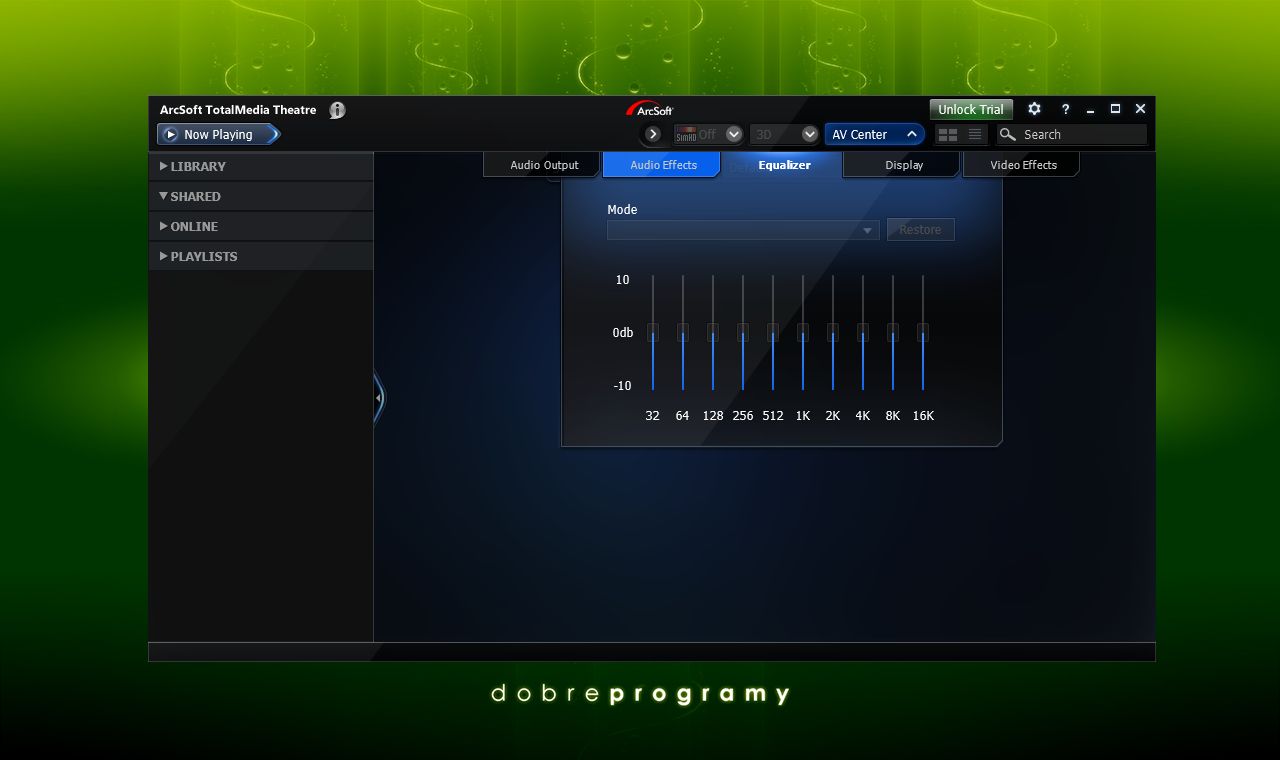Click the 4K equalizer slider

(863, 332)
